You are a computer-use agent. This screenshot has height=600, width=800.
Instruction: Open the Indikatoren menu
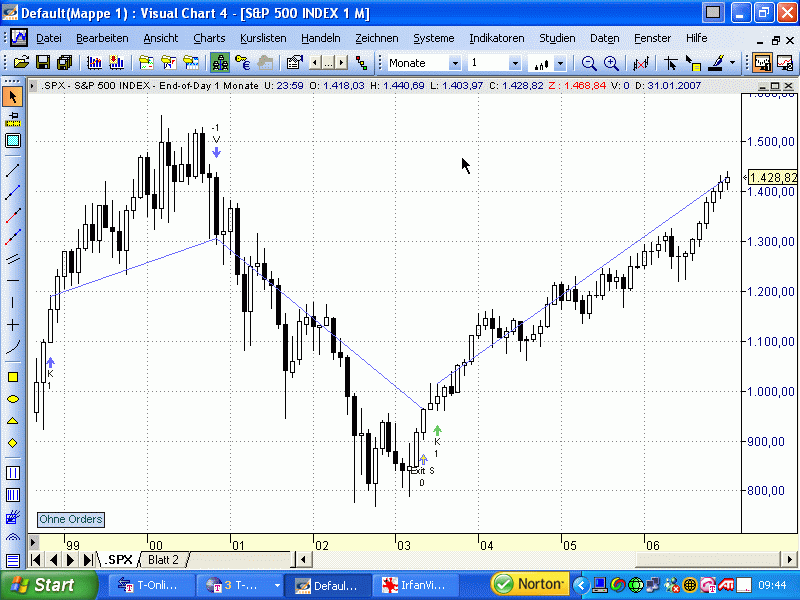tap(496, 38)
